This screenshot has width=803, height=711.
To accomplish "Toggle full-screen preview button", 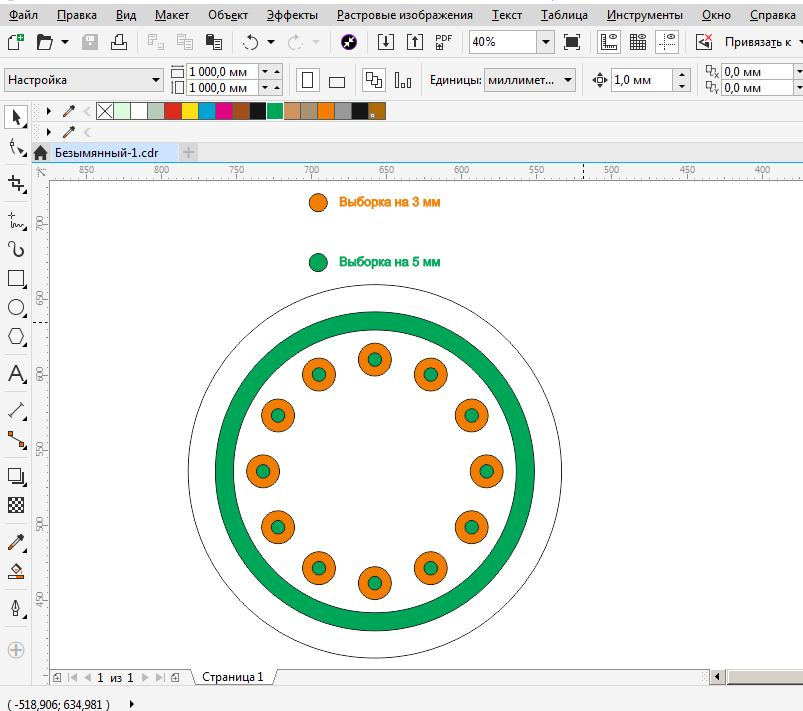I will pyautogui.click(x=572, y=42).
